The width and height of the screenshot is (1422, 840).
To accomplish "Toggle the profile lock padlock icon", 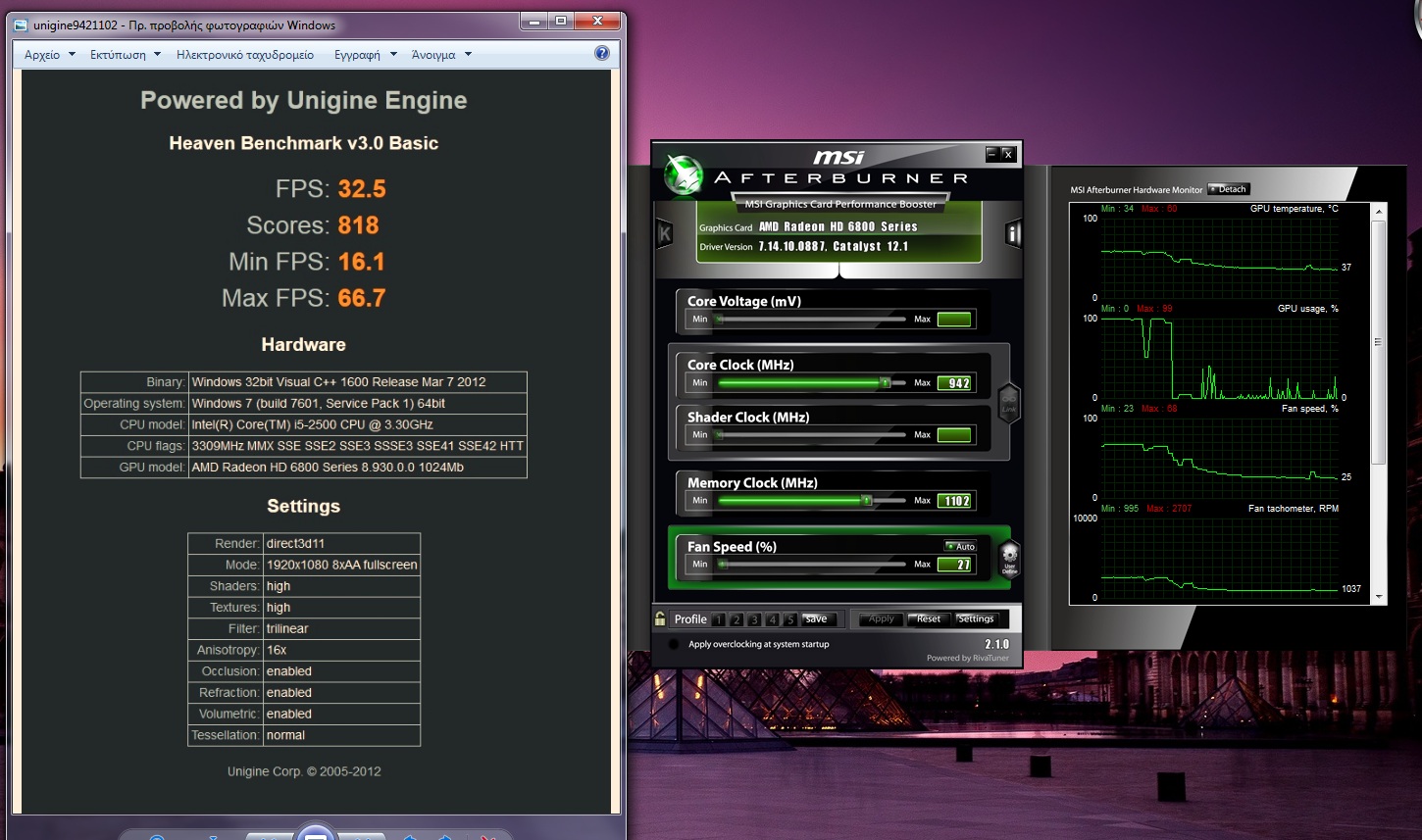I will click(x=660, y=618).
